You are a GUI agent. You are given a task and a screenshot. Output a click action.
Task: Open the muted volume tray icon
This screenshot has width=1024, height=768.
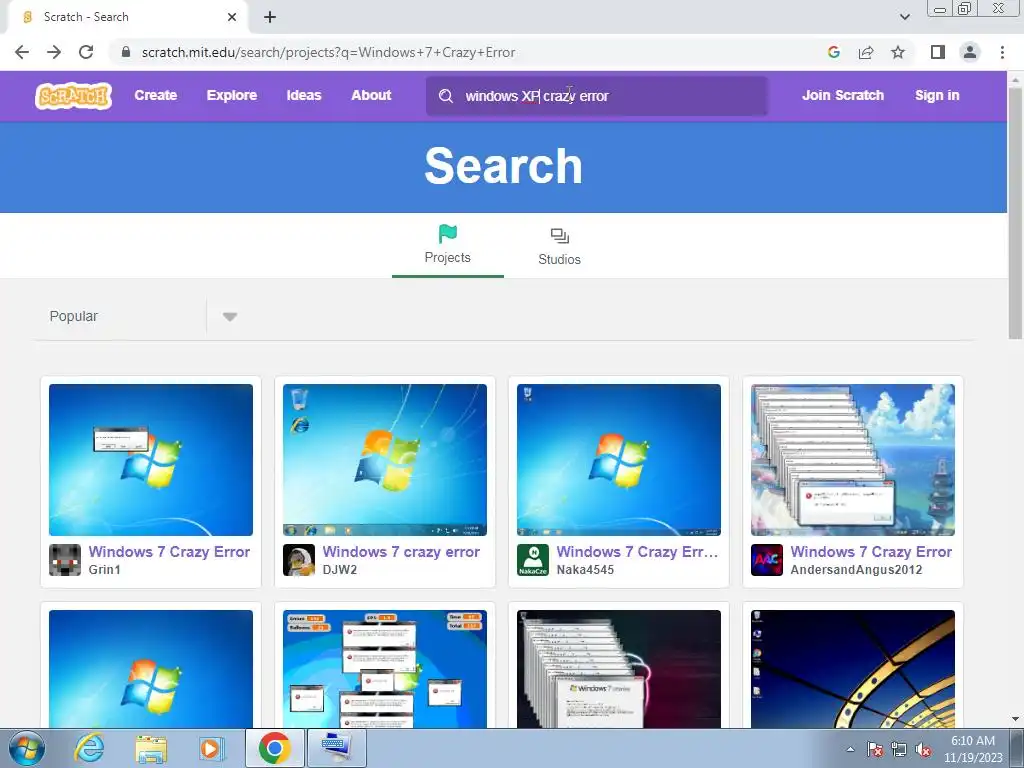923,749
